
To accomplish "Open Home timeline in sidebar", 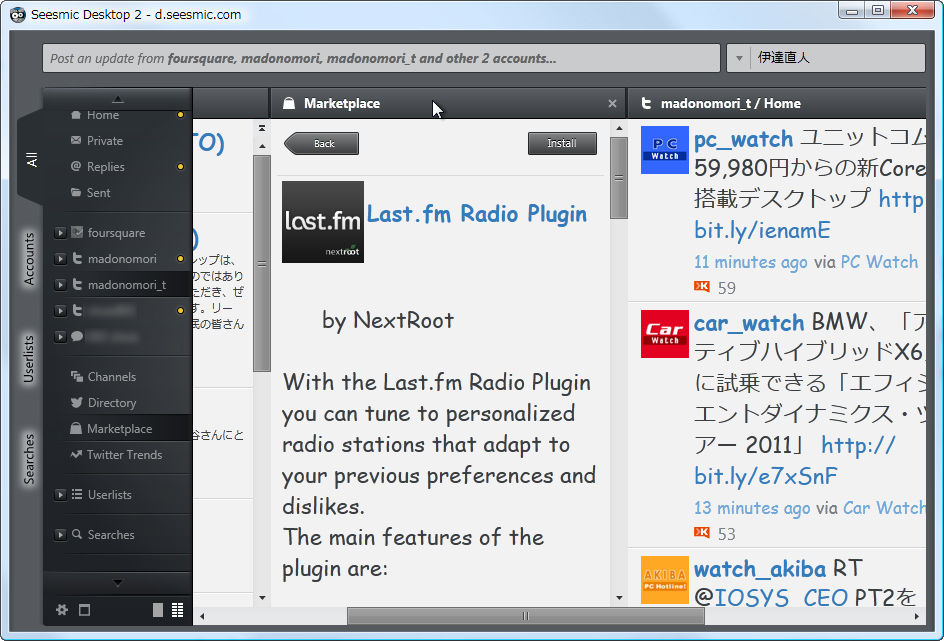I will (102, 115).
